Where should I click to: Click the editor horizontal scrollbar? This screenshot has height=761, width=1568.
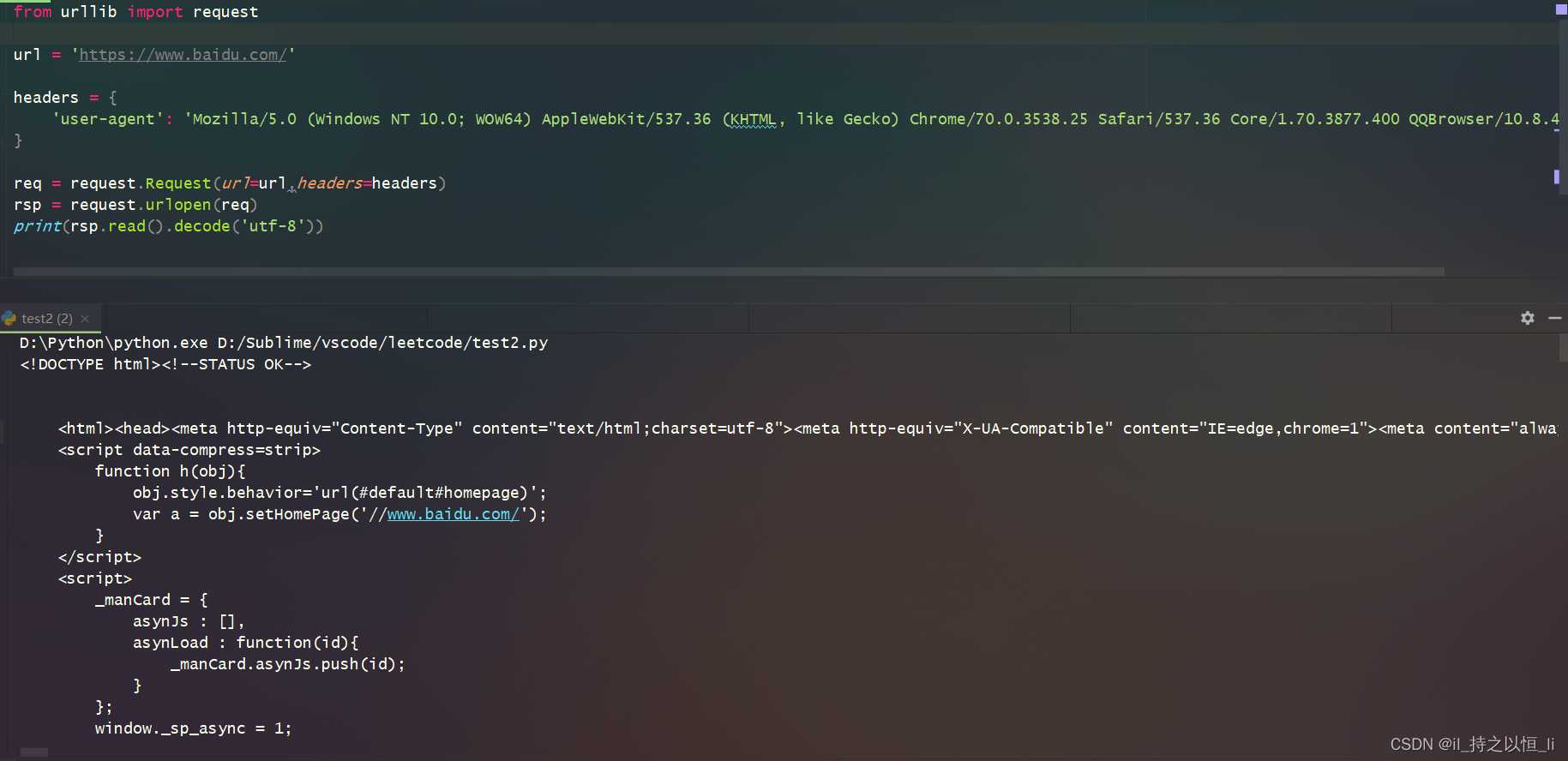(x=729, y=272)
